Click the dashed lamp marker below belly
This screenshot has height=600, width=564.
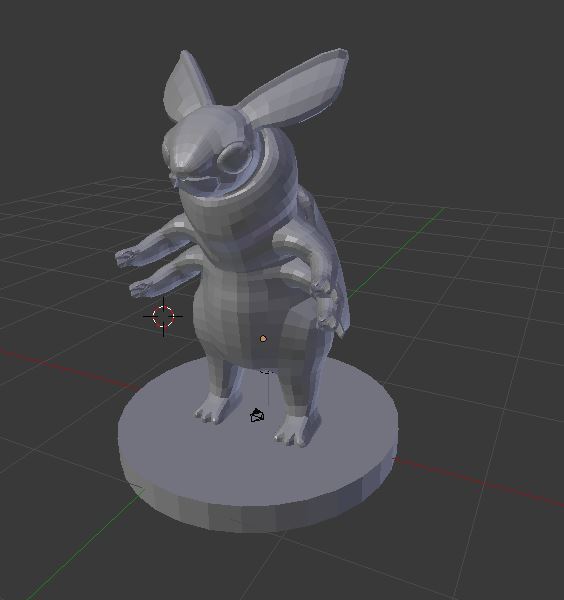click(267, 371)
